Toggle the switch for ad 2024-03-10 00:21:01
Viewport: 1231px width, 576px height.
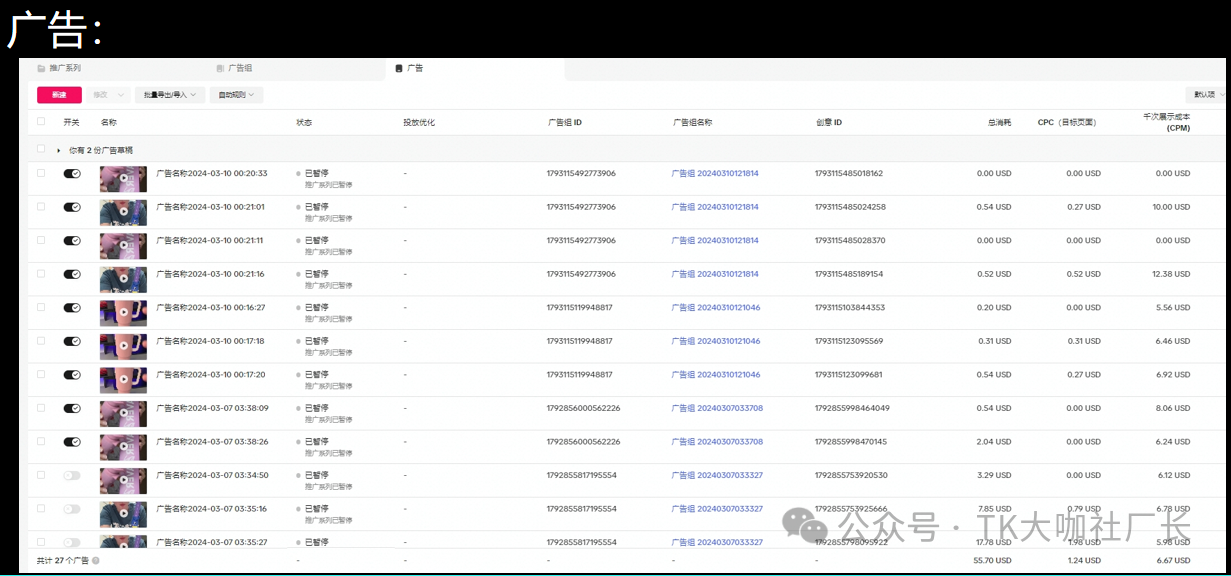click(x=72, y=207)
